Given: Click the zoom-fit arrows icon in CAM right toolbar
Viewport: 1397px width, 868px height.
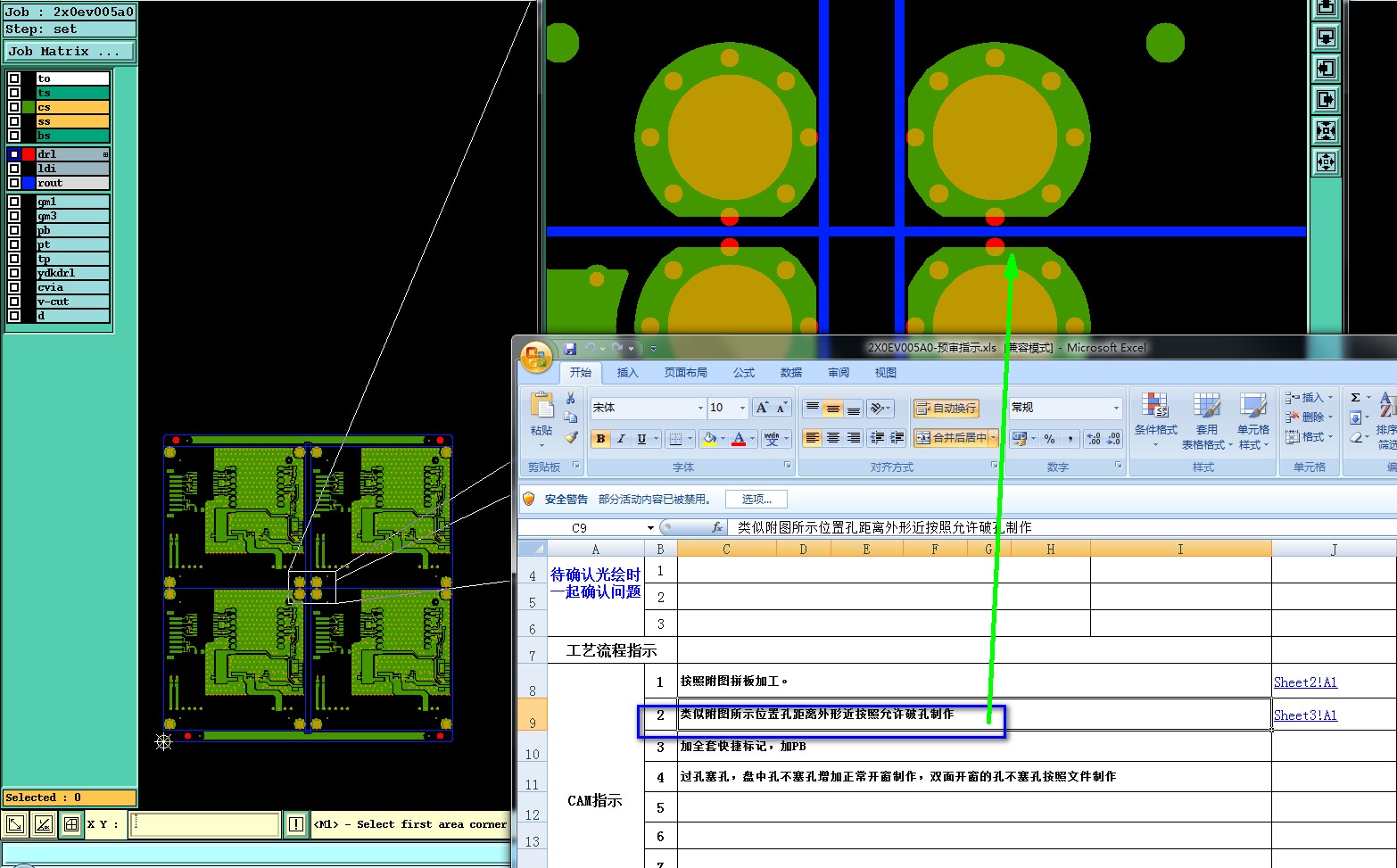Looking at the screenshot, I should (x=1326, y=131).
